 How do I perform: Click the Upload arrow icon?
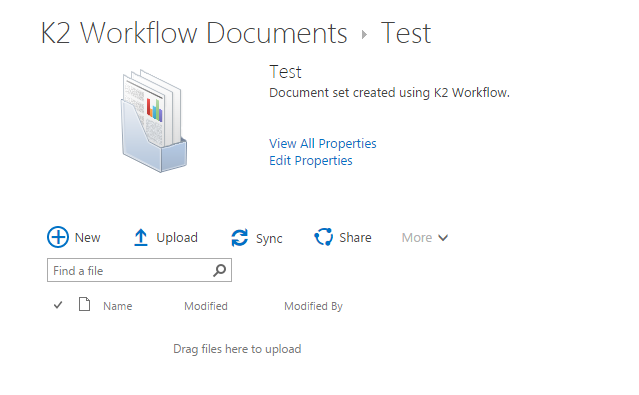(x=141, y=238)
